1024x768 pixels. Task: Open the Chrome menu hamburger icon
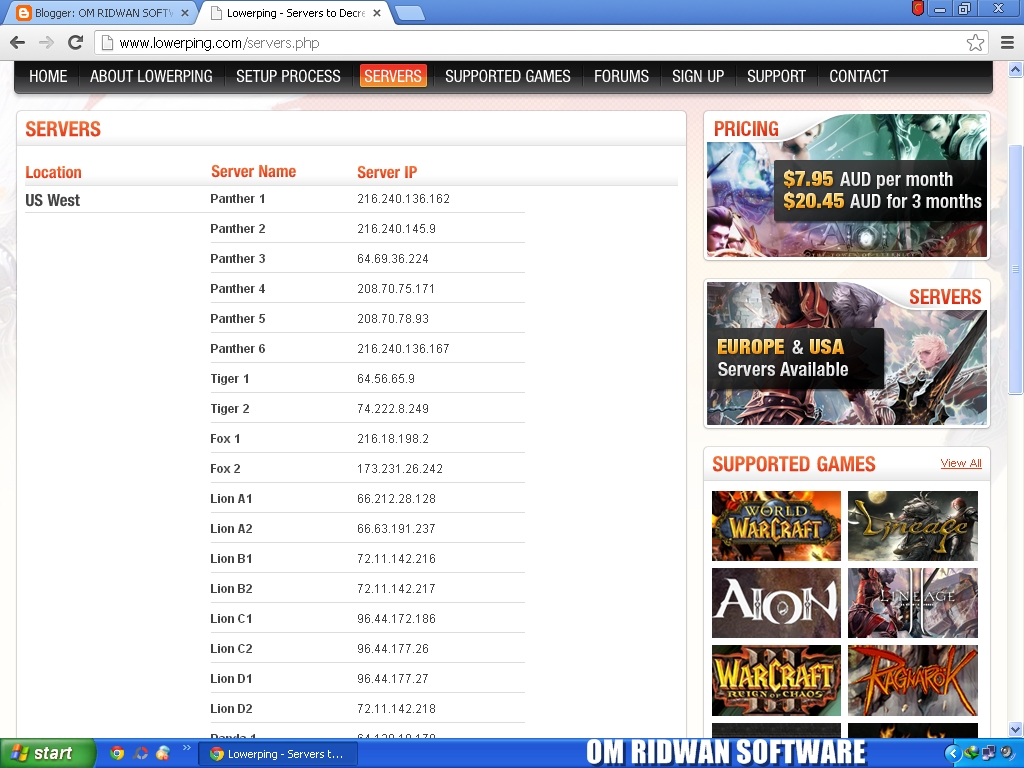click(1007, 43)
